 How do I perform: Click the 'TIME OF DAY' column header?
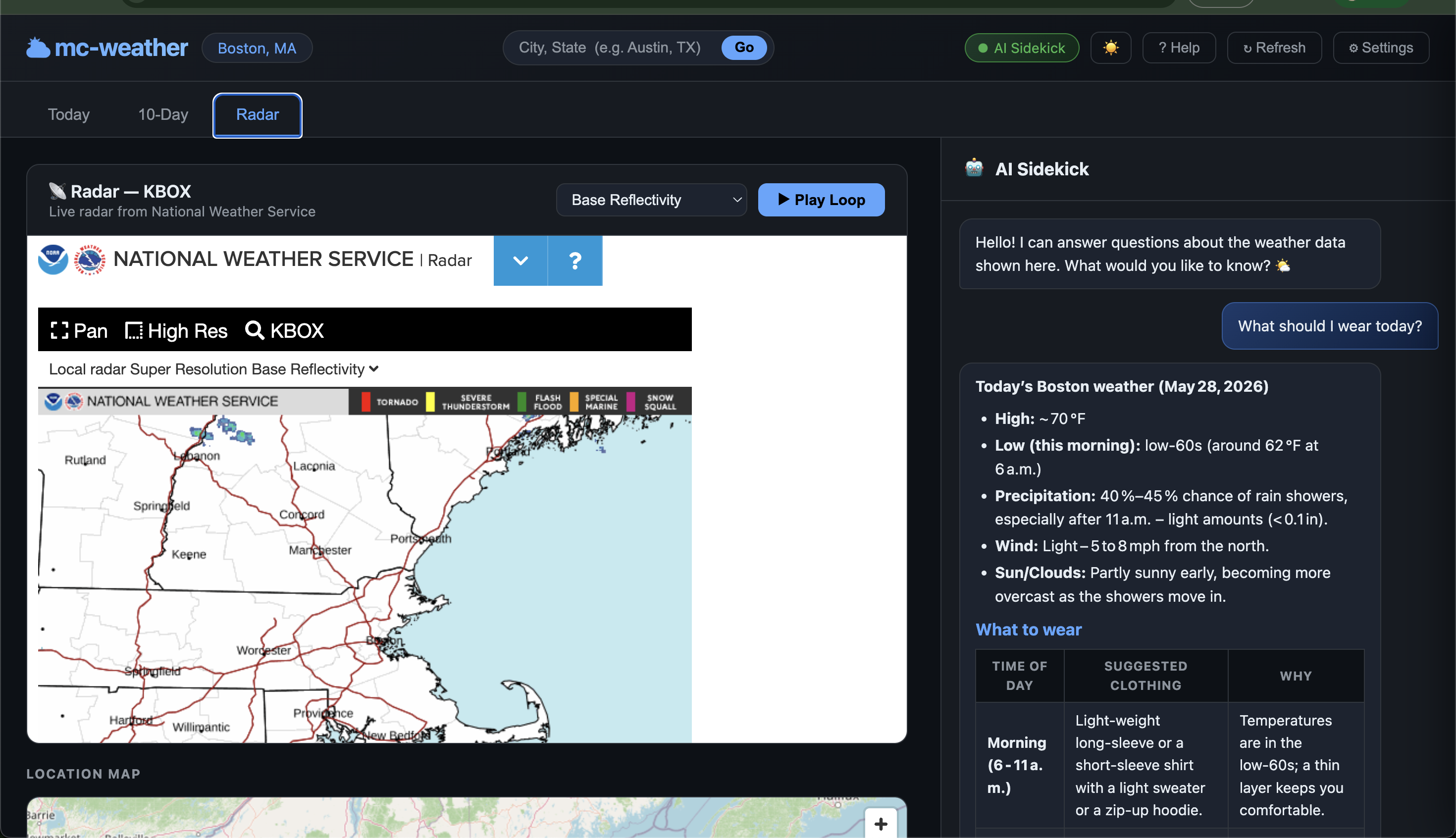point(1019,676)
